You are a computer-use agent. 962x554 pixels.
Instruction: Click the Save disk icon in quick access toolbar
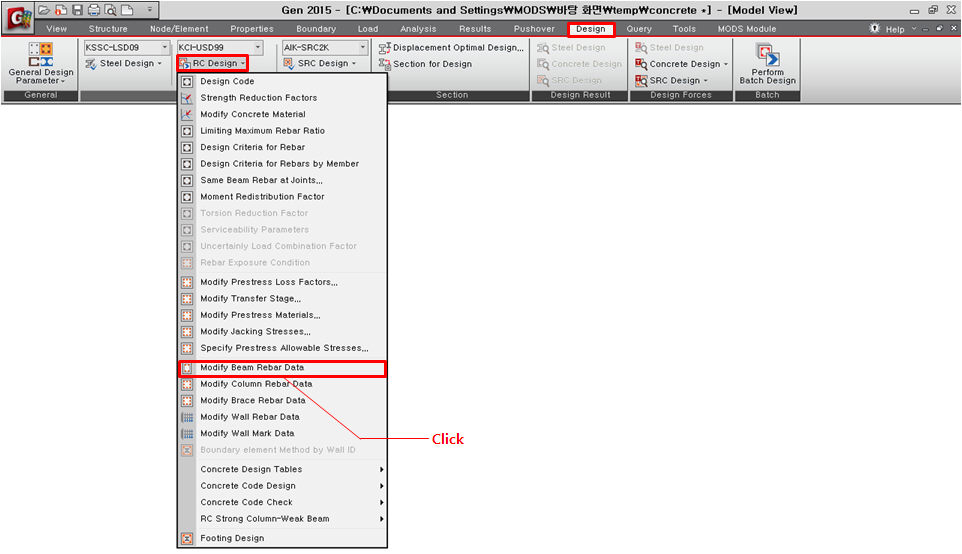[x=77, y=10]
